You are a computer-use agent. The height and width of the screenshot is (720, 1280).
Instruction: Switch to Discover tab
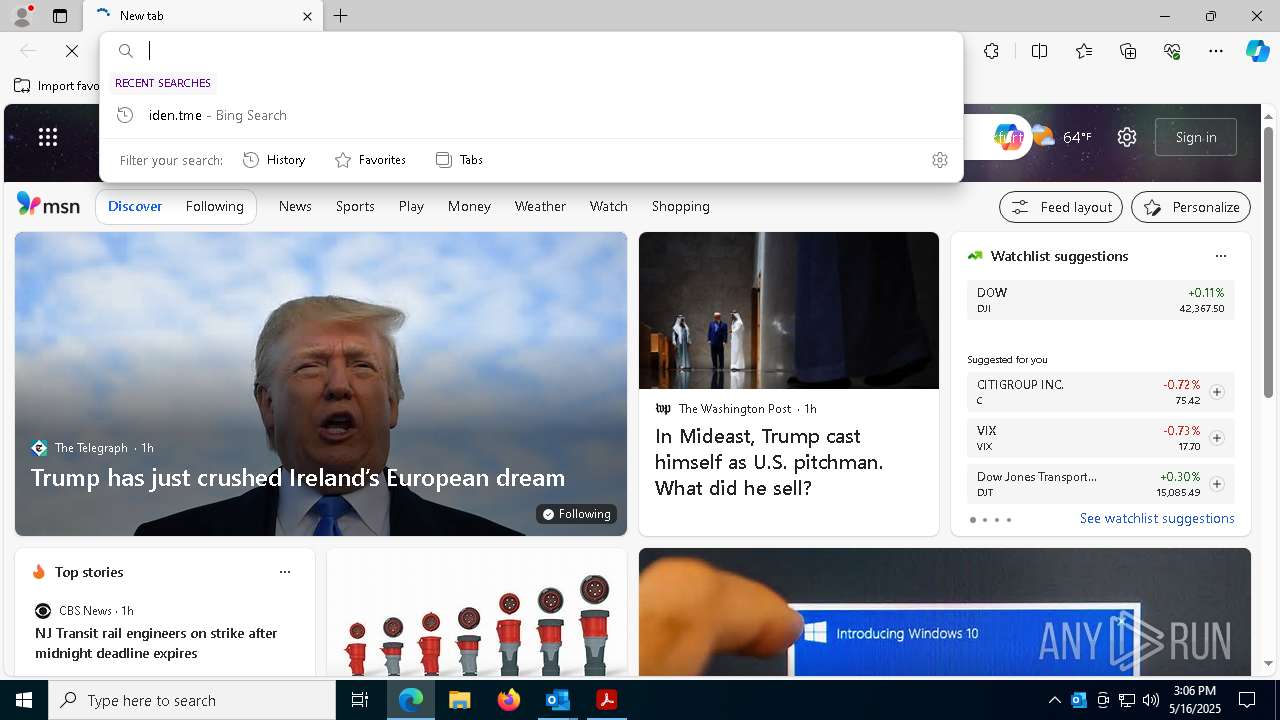[135, 206]
